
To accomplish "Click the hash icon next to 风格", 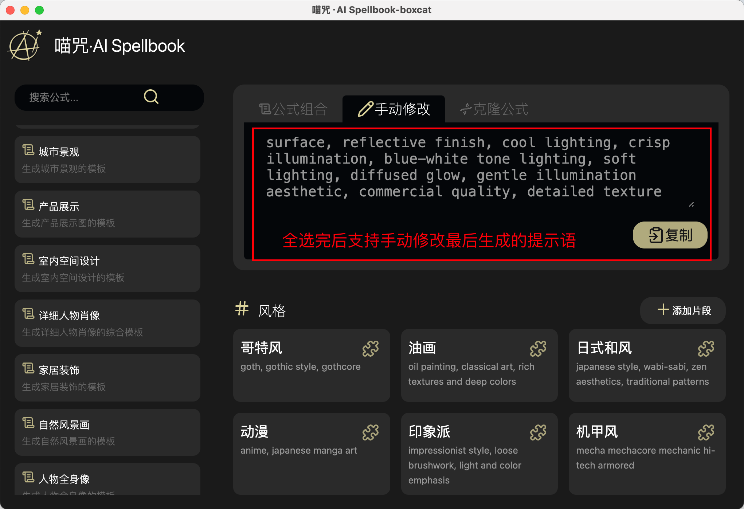I will click(x=242, y=309).
